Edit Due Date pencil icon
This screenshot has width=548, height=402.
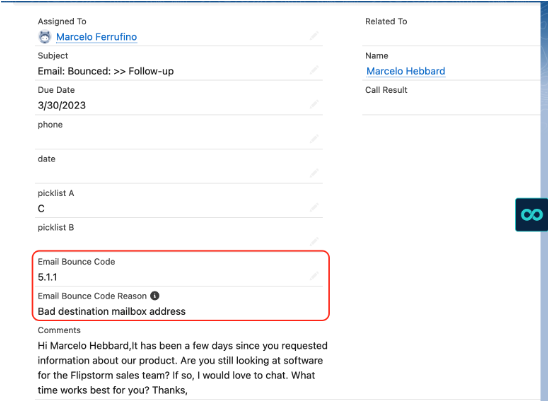pos(314,104)
